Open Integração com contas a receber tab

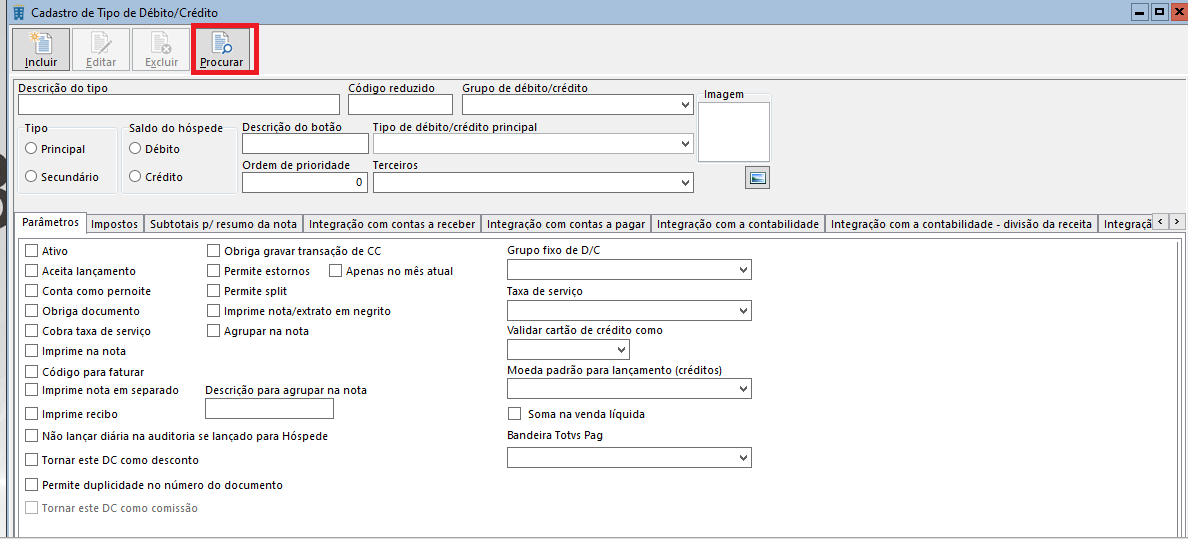click(392, 224)
